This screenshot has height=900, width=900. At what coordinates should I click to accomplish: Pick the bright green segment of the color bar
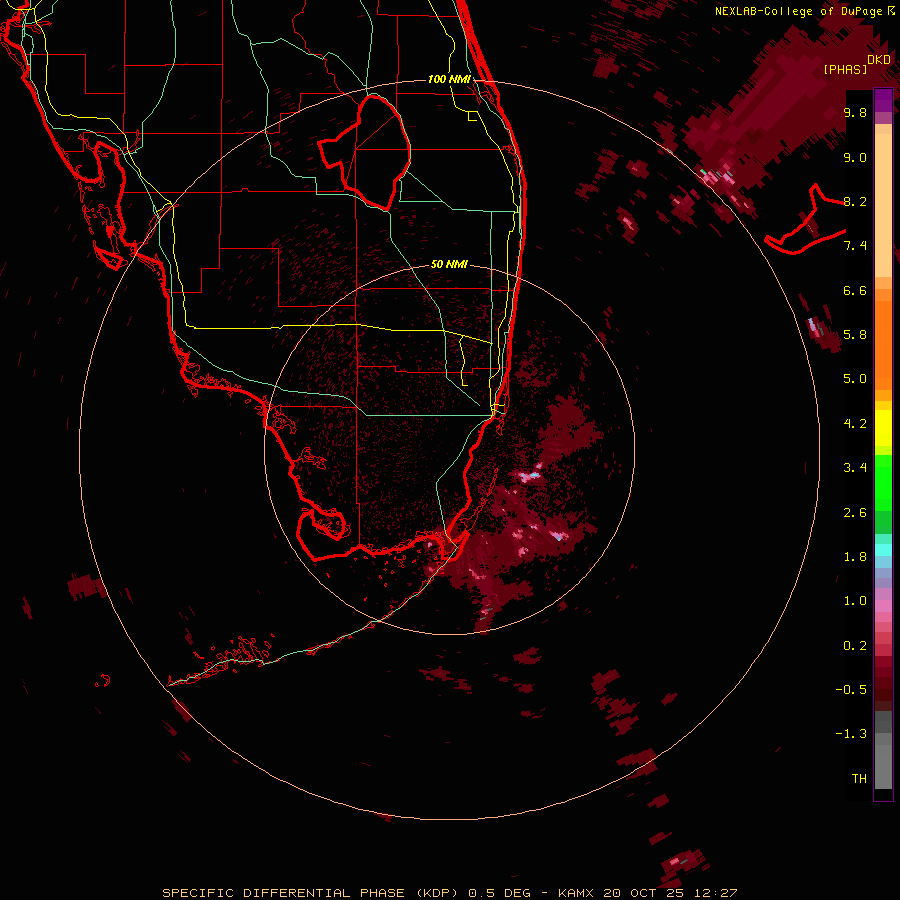883,483
